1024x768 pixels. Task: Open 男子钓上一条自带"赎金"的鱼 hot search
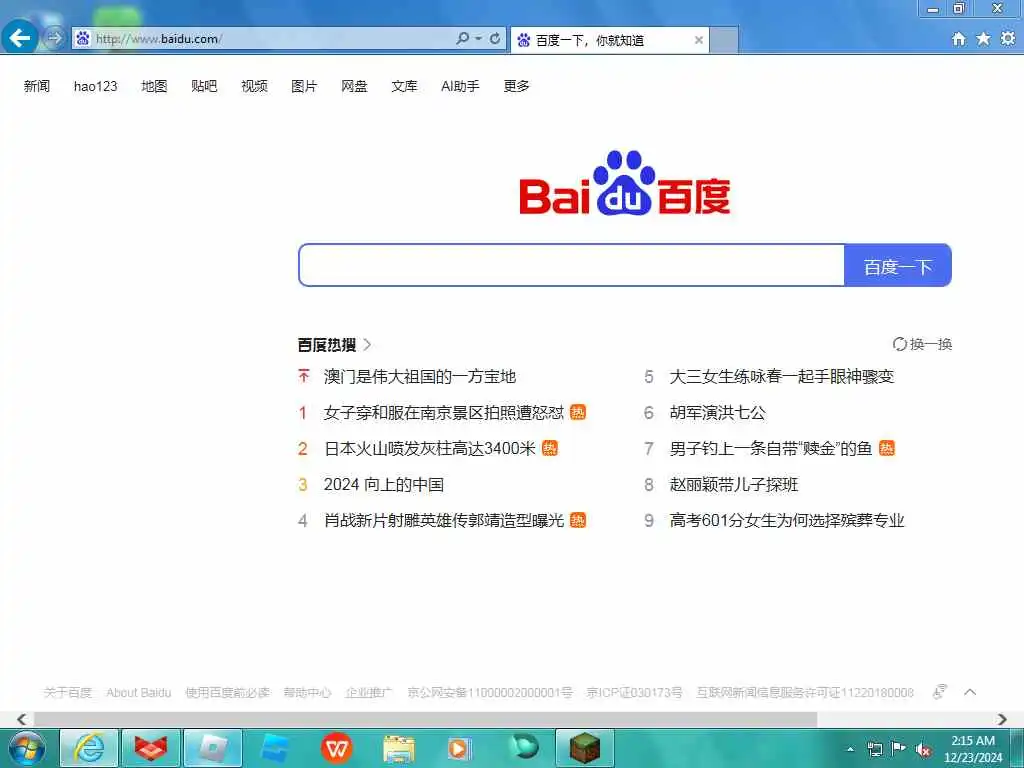pyautogui.click(x=771, y=449)
